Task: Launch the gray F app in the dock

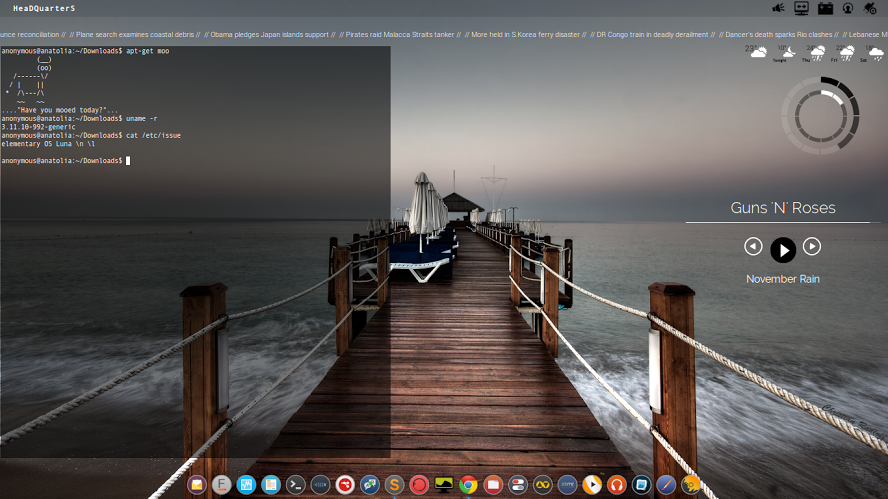Action: click(221, 485)
